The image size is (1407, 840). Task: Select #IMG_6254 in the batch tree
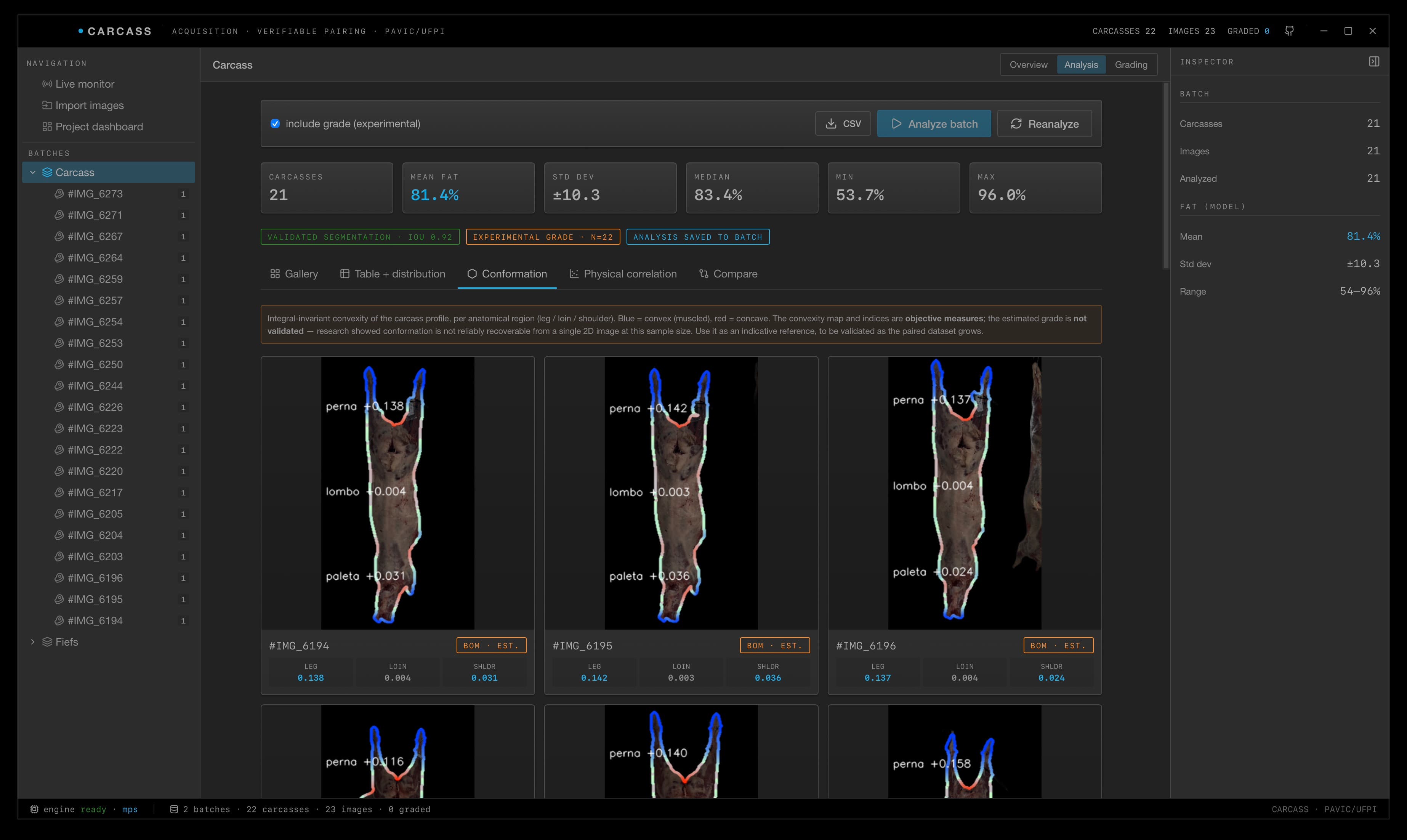click(109, 322)
